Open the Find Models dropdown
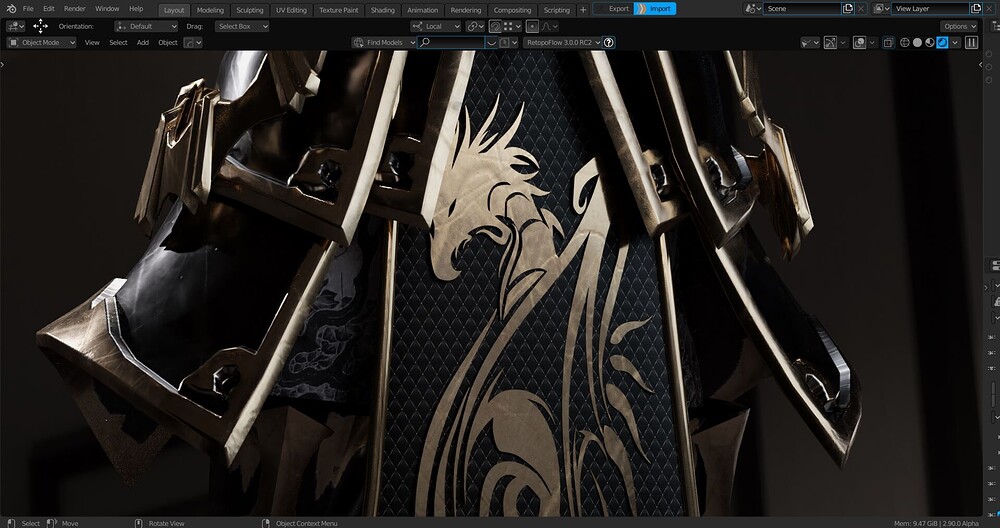Image resolution: width=1000 pixels, height=528 pixels. 383,43
